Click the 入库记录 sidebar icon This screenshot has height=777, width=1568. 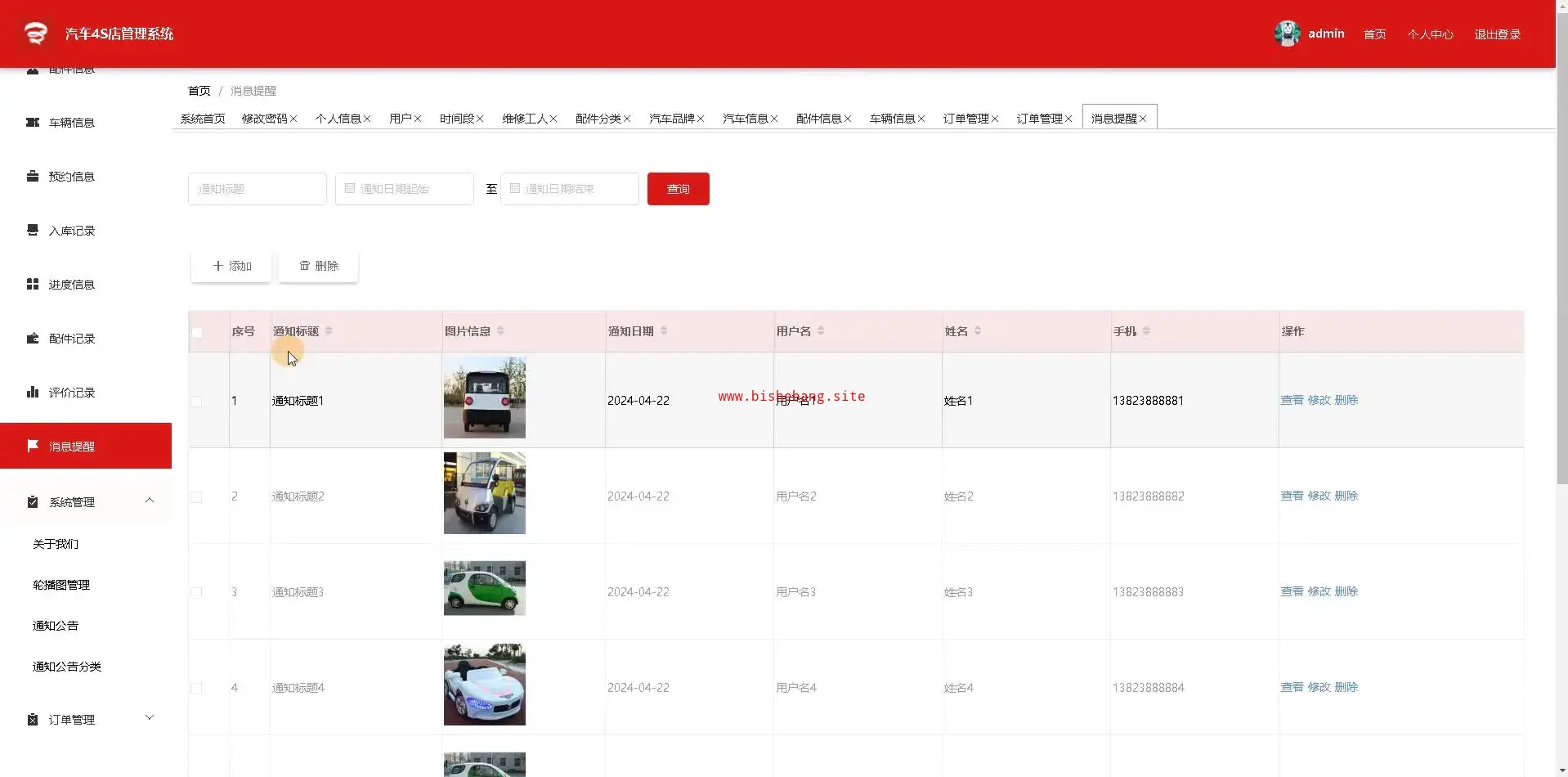click(33, 230)
